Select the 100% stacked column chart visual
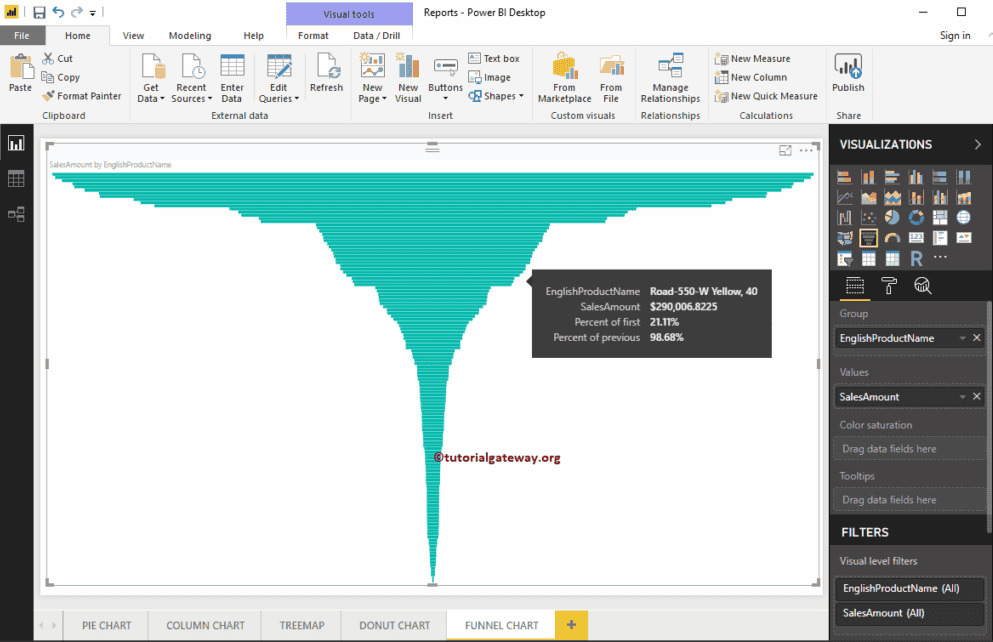This screenshot has height=642, width=993. (964, 177)
